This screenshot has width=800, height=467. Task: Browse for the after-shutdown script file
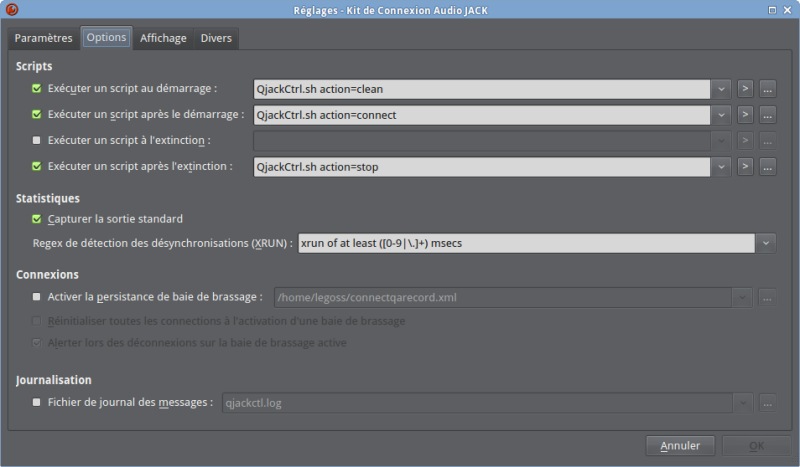[x=768, y=166]
